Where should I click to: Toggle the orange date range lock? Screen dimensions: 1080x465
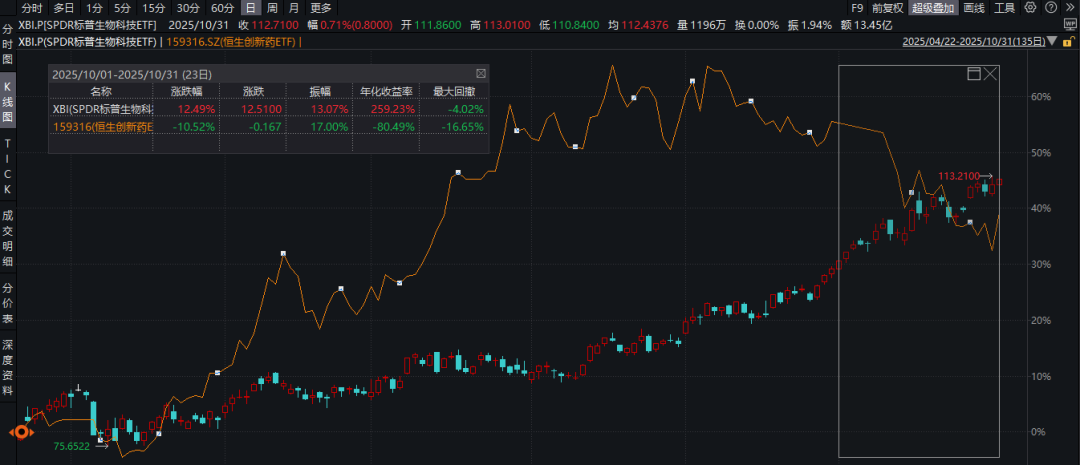point(1069,42)
